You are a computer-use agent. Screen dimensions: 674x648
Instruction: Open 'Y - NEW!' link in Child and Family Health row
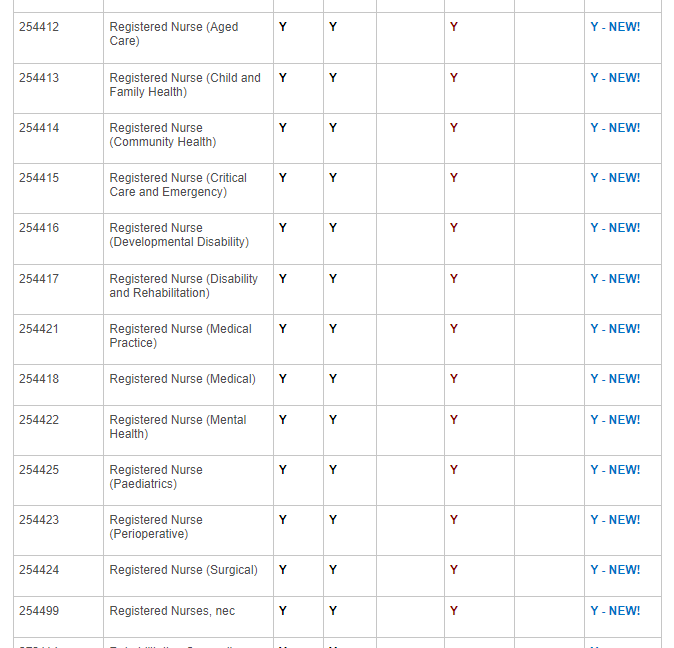tap(614, 78)
